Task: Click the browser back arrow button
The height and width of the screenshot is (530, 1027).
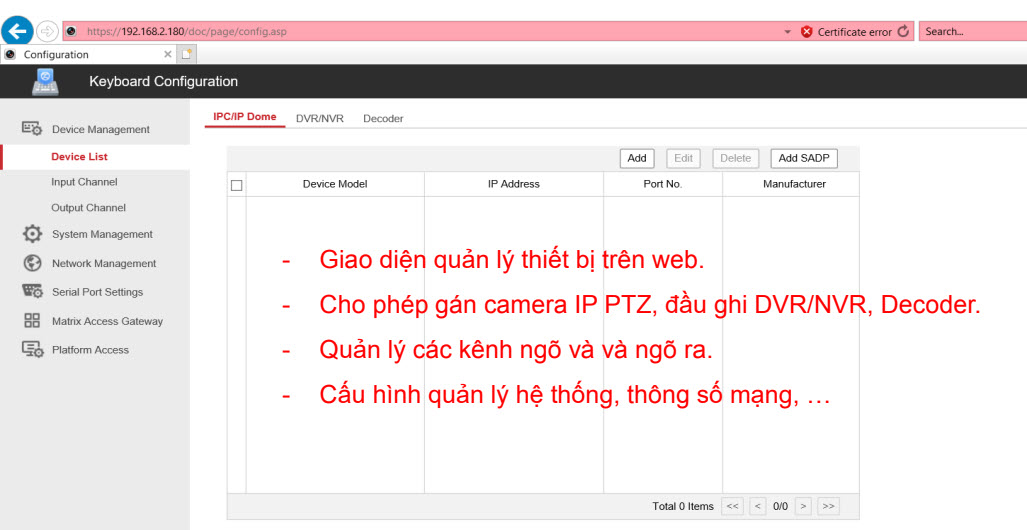Action: point(17,31)
